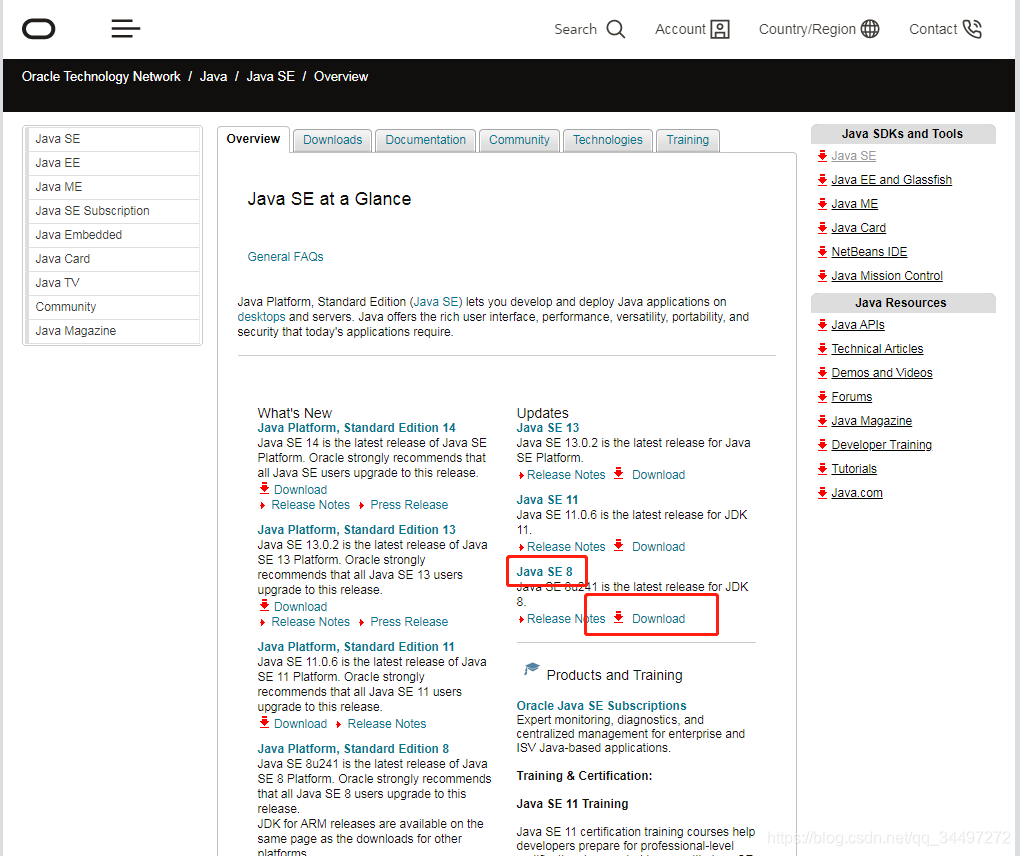Open the hamburger navigation menu
Screen dimensions: 1020x856
tap(125, 29)
